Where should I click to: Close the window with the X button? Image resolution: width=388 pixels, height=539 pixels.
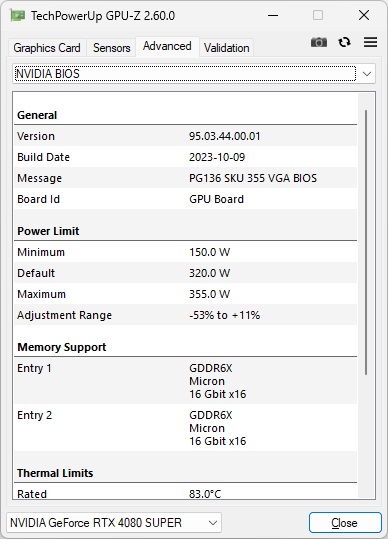(x=364, y=15)
